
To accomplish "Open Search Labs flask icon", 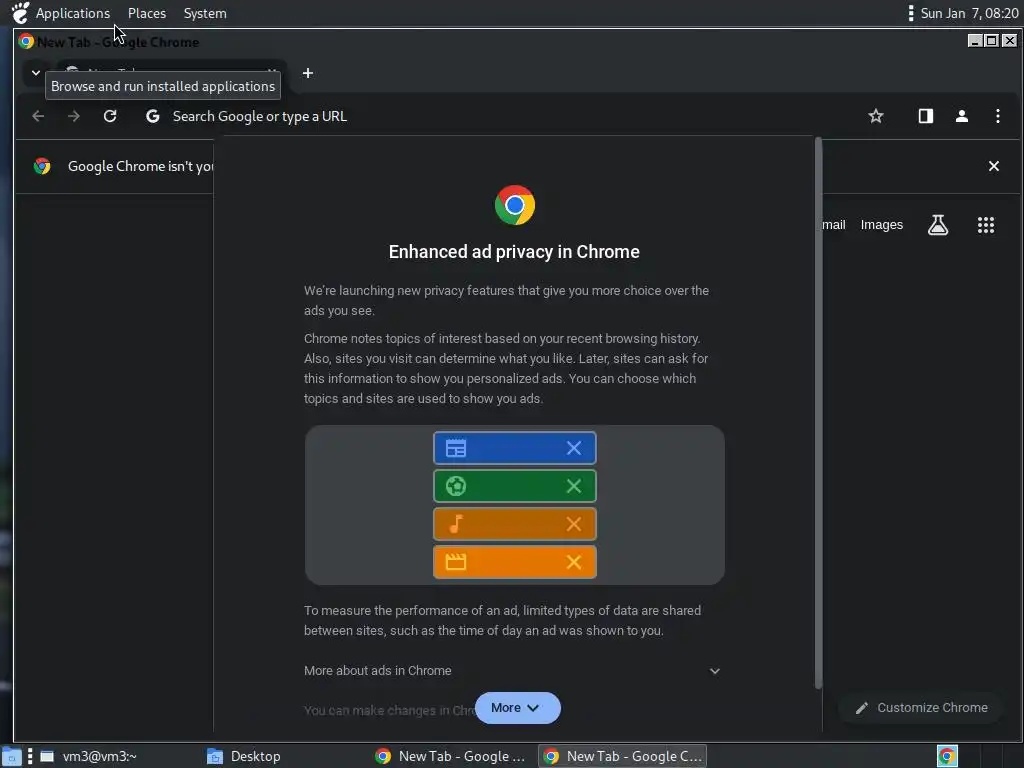I will [x=938, y=225].
